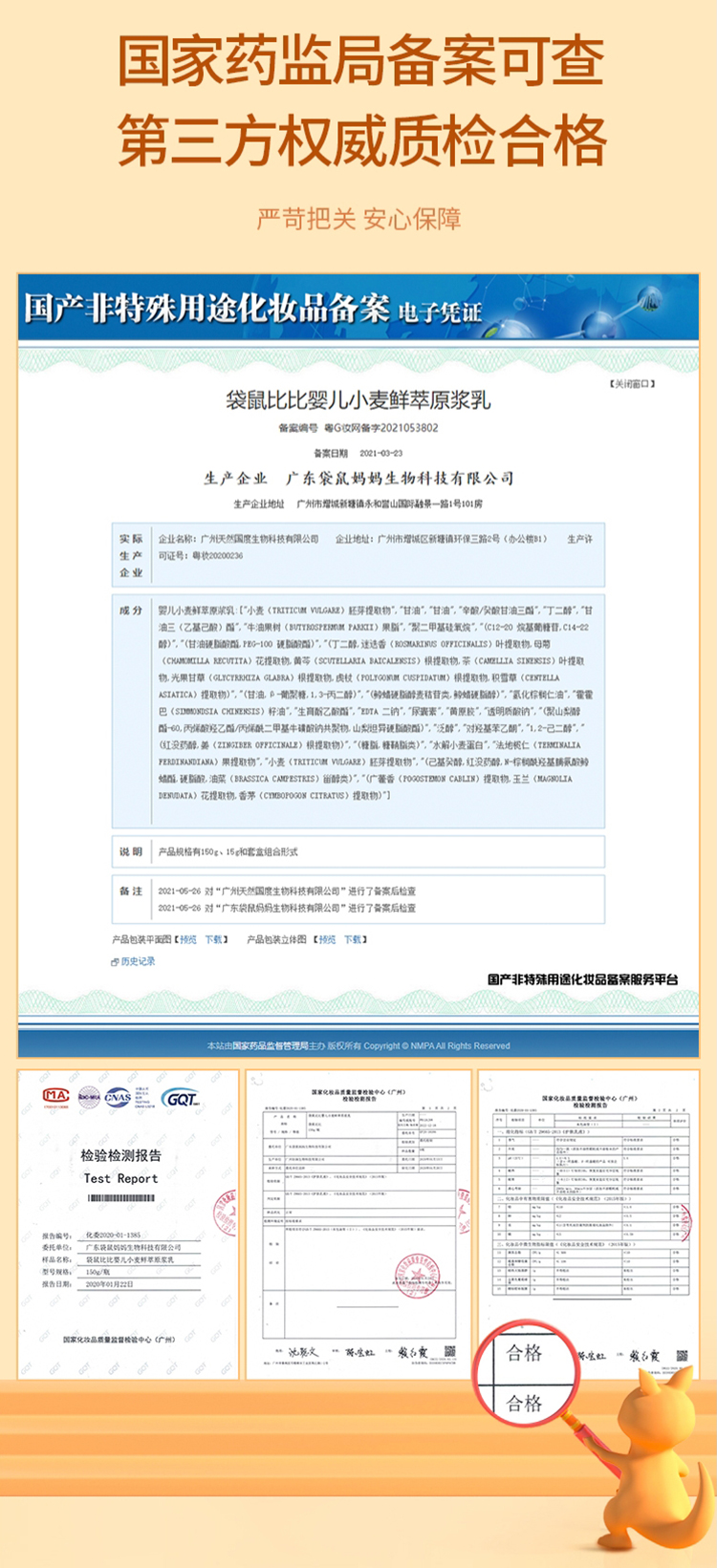Click the 生产企业地址 address line
The width and height of the screenshot is (717, 1568).
[358, 504]
